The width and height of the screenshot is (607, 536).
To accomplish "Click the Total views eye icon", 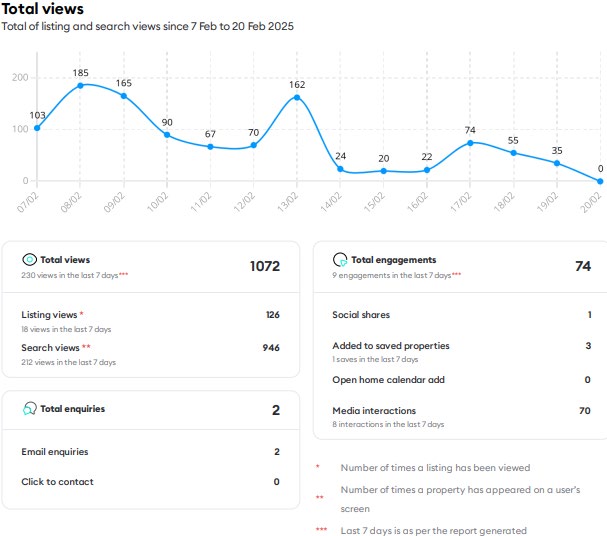I will tap(29, 260).
